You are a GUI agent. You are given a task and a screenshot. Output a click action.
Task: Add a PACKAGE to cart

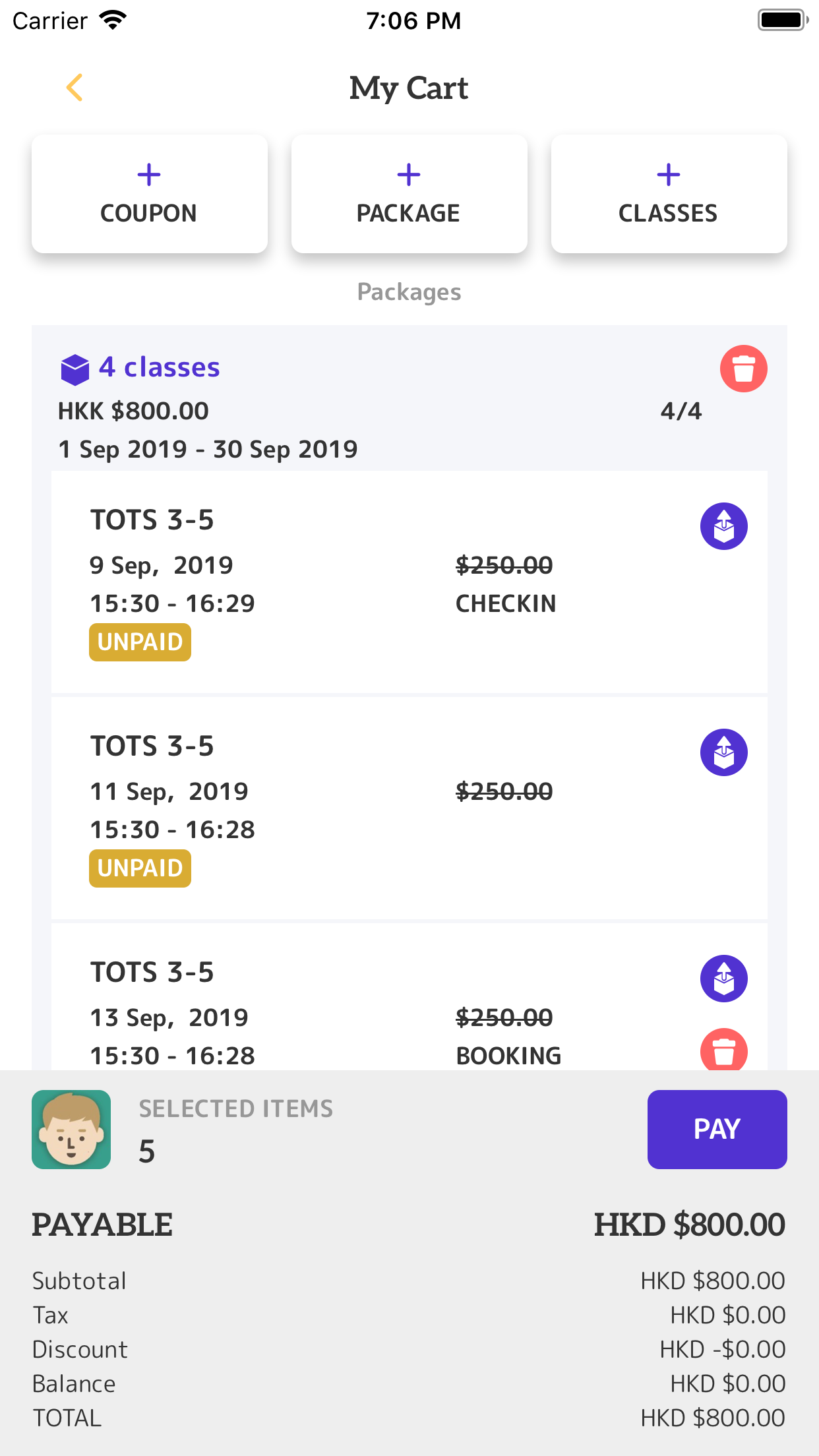[x=409, y=194]
